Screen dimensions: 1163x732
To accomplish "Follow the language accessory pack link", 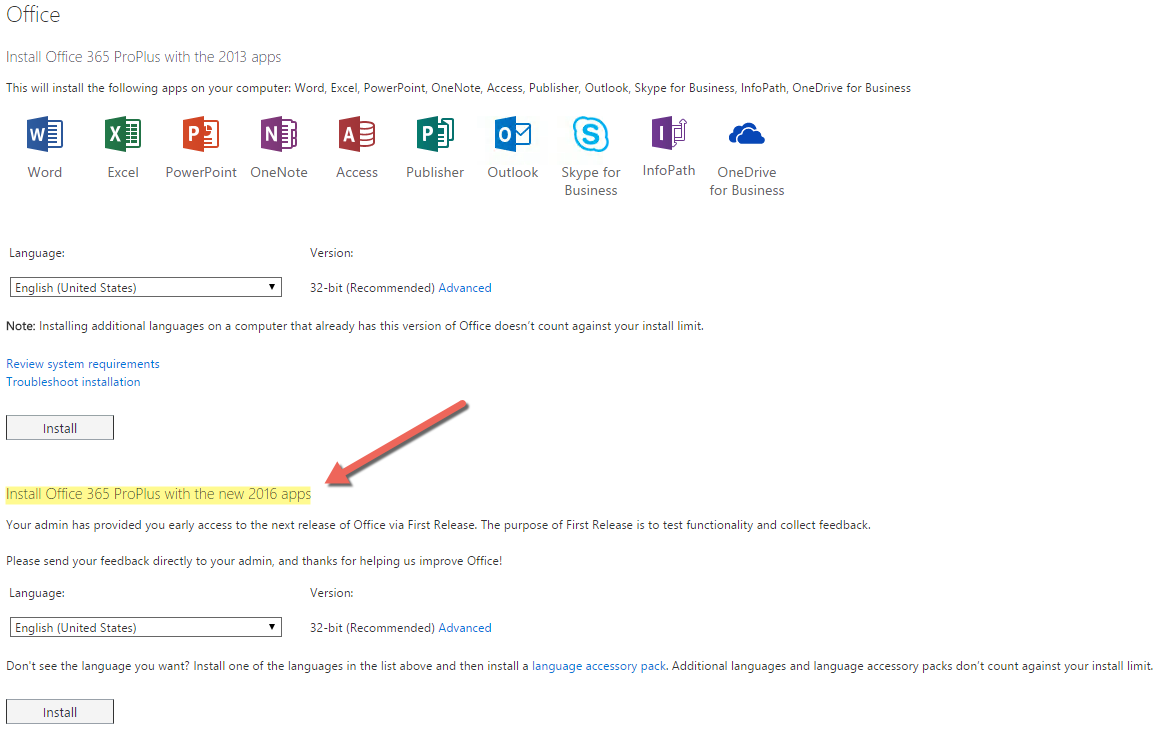I will (x=599, y=666).
